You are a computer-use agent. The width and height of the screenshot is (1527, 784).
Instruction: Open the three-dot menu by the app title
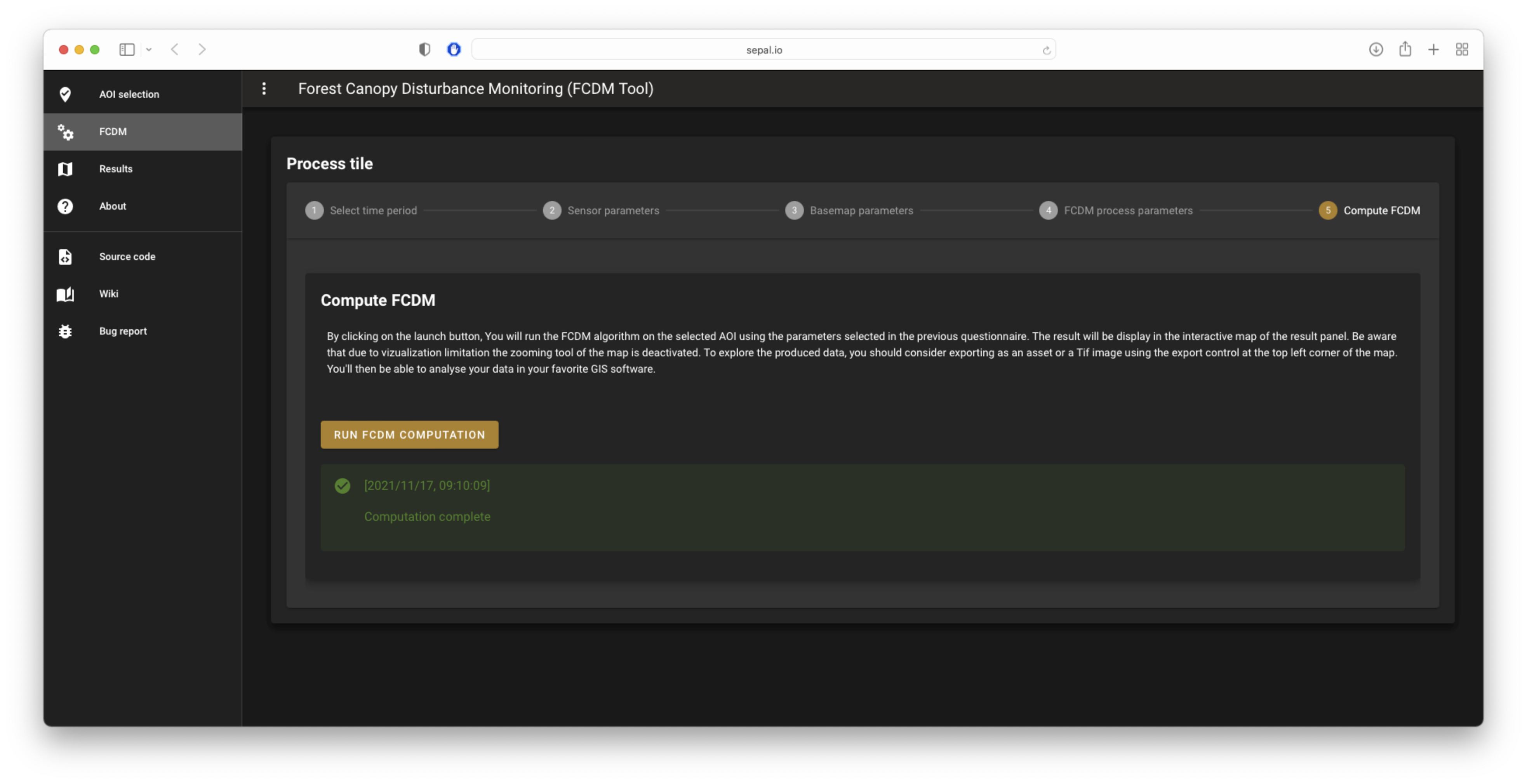[x=264, y=89]
